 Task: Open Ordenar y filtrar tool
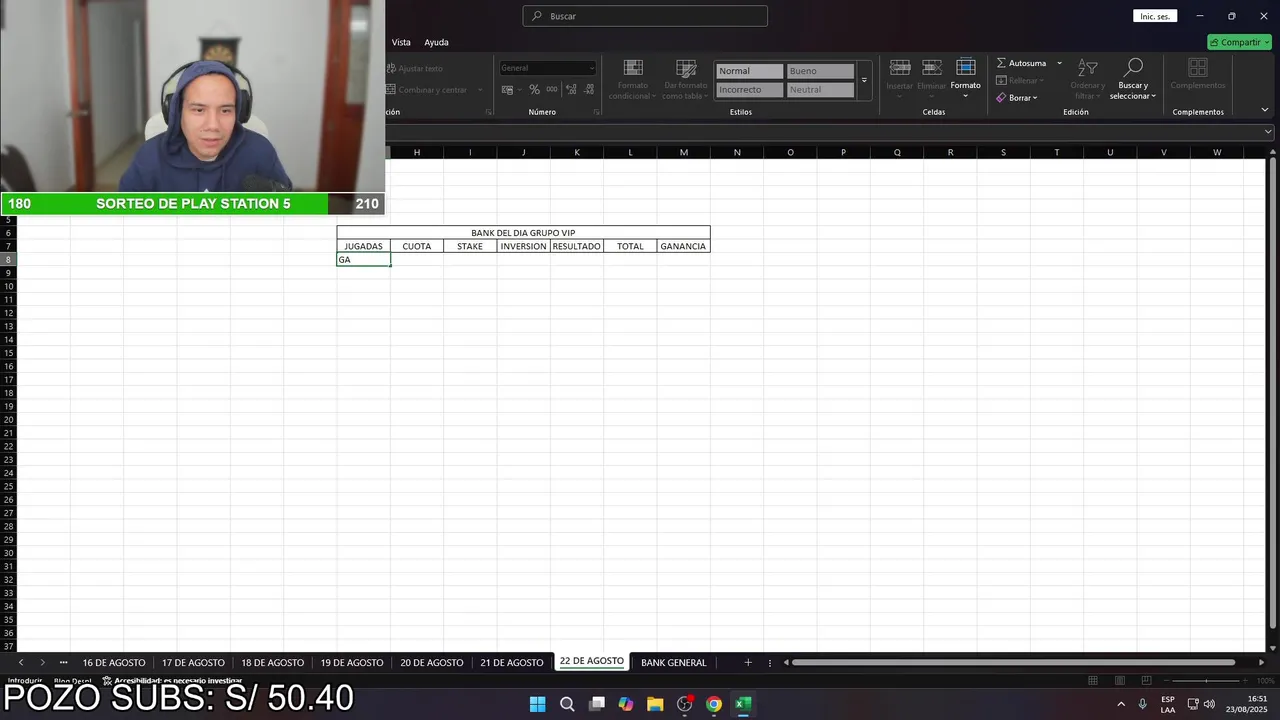click(x=1087, y=78)
